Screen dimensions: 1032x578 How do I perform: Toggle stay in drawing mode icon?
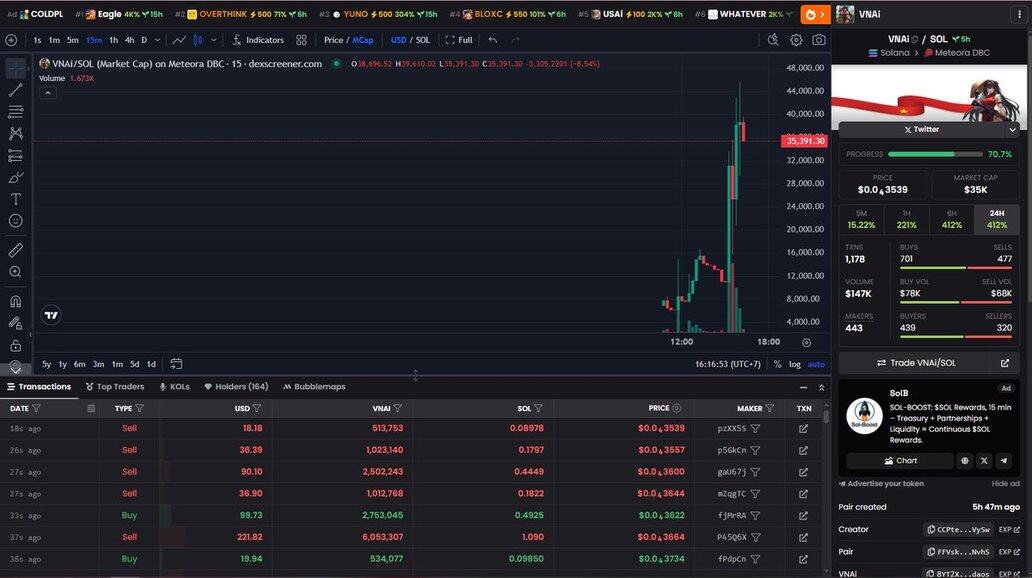tap(16, 323)
